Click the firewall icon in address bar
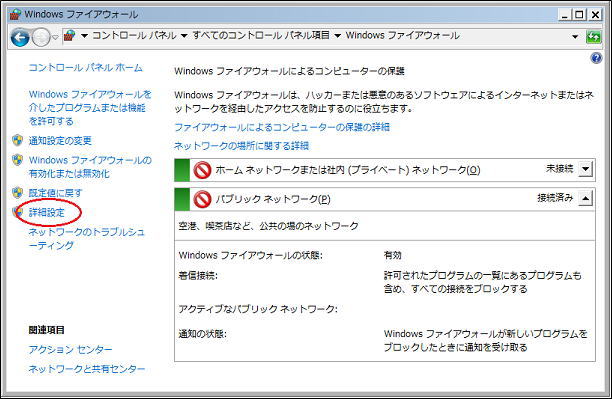 [x=69, y=36]
